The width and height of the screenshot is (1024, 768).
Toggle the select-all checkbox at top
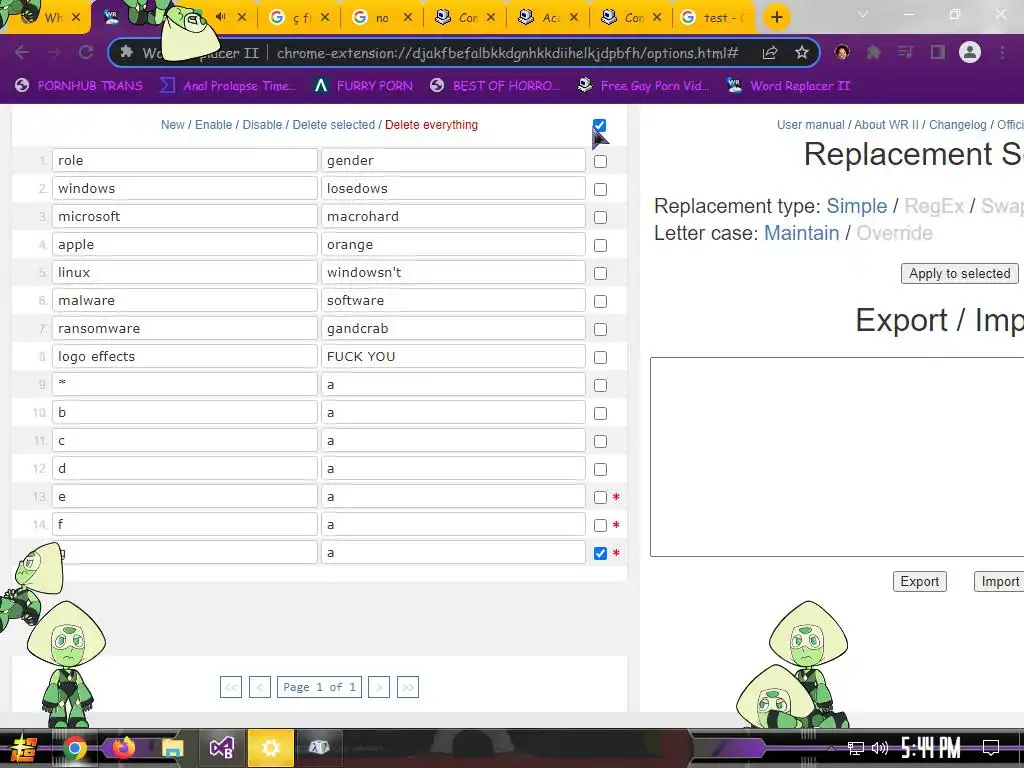[599, 125]
